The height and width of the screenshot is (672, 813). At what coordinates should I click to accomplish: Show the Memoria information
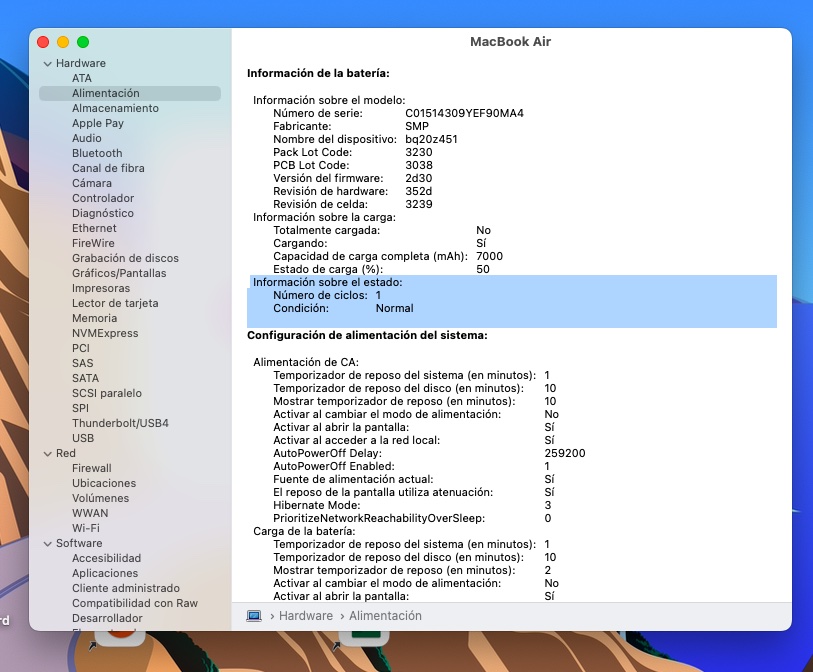94,318
